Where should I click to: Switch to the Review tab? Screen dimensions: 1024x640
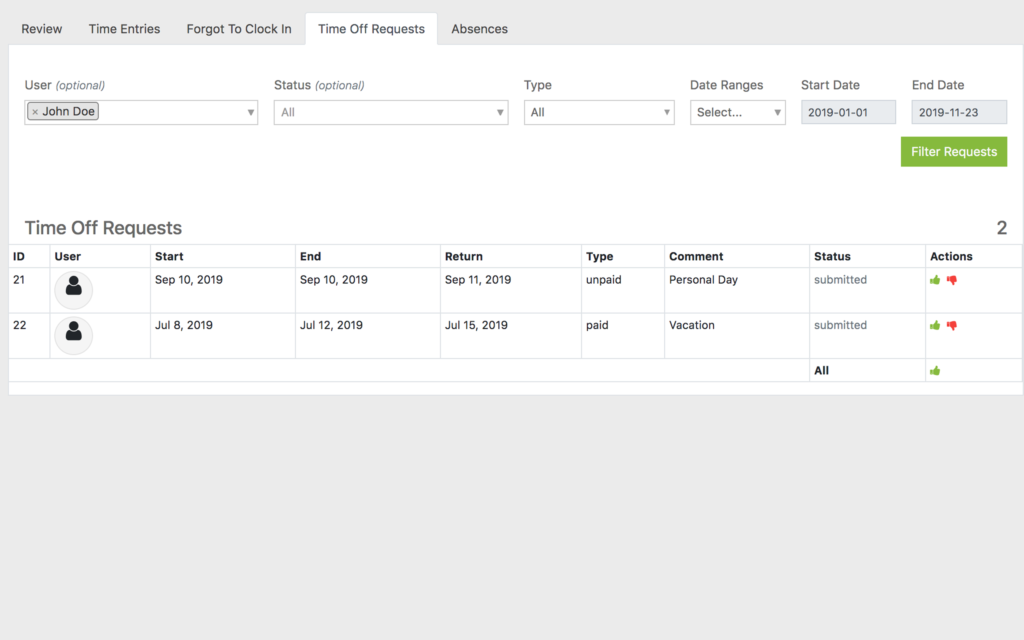pyautogui.click(x=42, y=29)
